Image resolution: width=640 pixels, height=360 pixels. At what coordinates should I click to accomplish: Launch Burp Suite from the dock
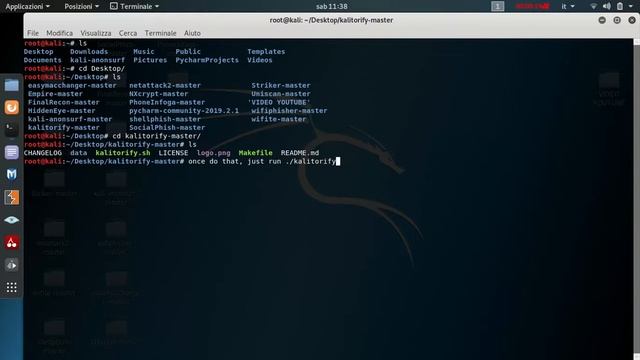11,198
